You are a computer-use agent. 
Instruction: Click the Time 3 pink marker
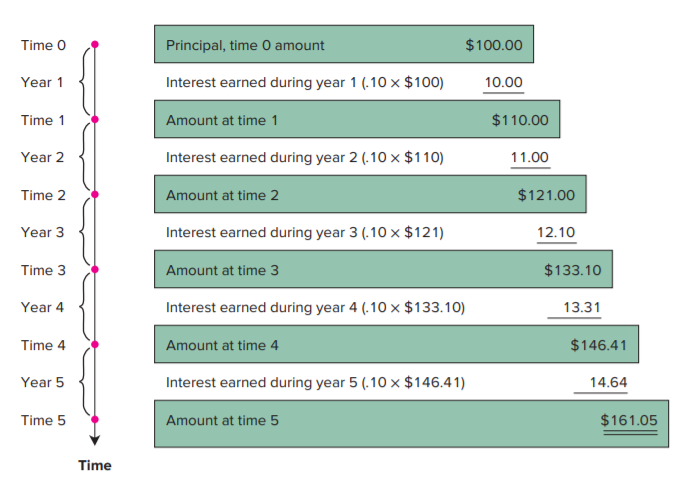(95, 270)
